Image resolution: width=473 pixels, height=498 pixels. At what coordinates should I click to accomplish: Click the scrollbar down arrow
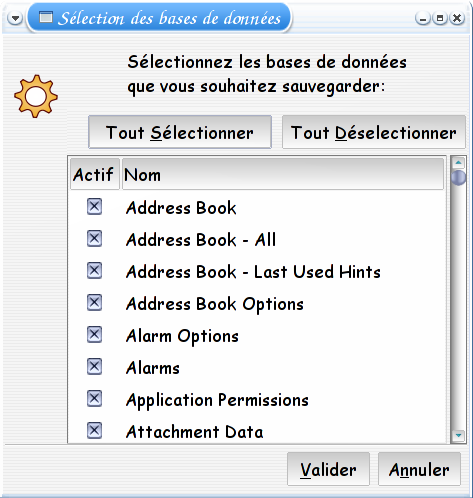459,435
